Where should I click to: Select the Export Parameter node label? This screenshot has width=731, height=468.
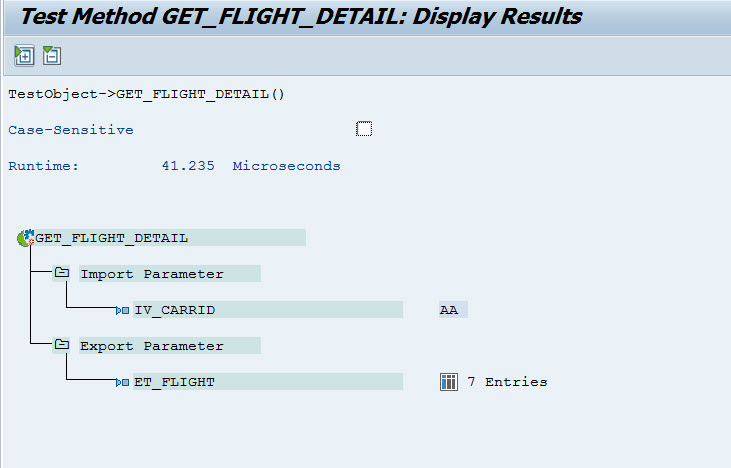point(152,346)
